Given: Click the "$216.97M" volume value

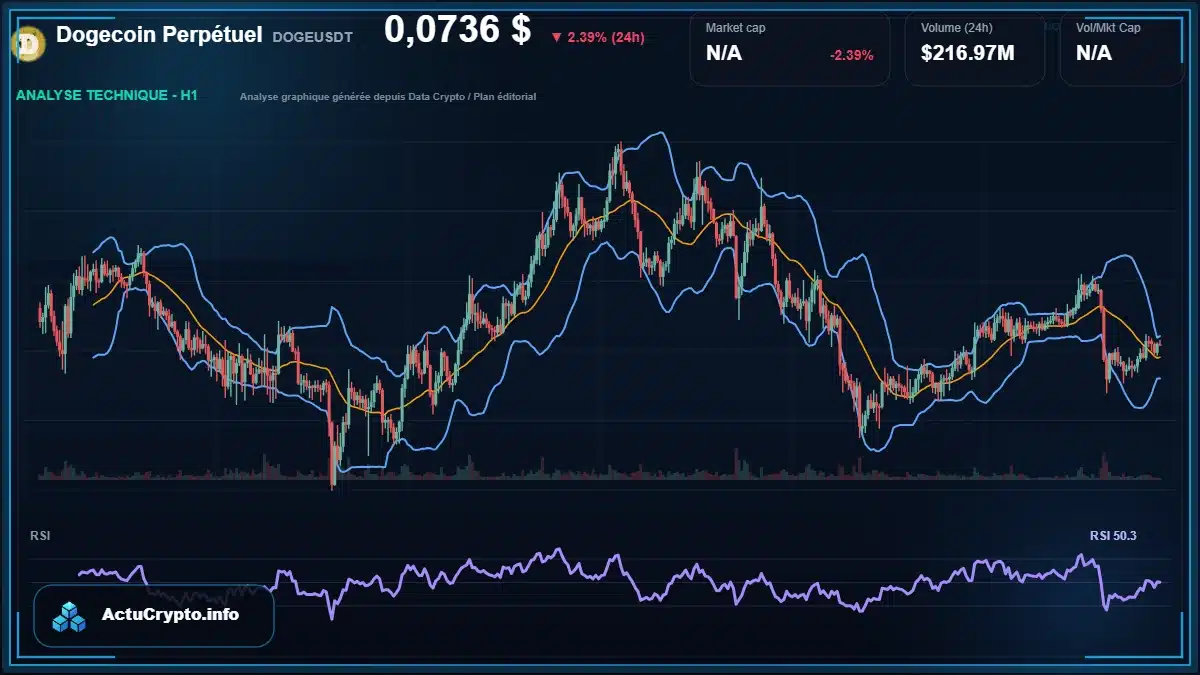Looking at the screenshot, I should (x=967, y=53).
